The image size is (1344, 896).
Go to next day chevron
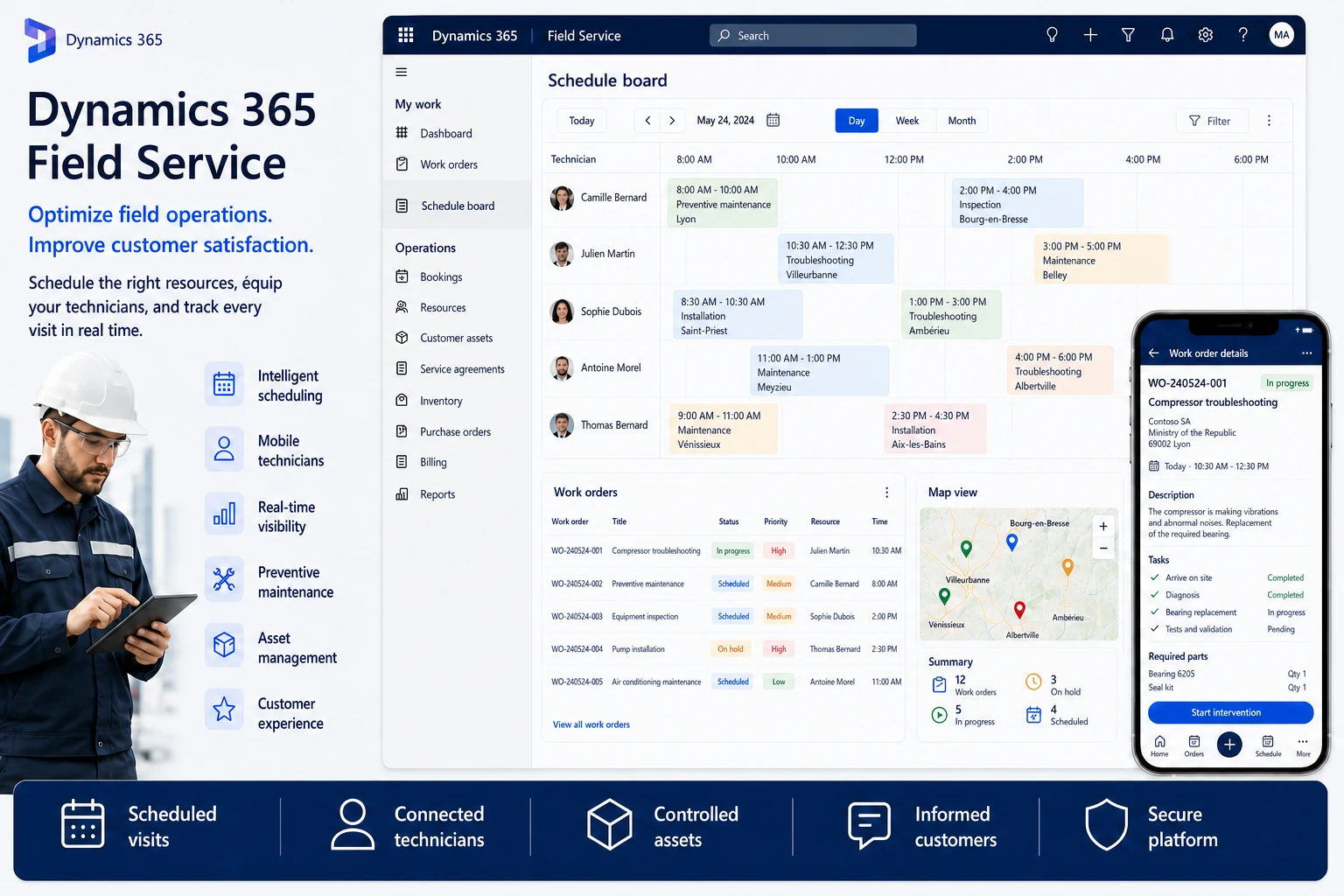pos(672,121)
